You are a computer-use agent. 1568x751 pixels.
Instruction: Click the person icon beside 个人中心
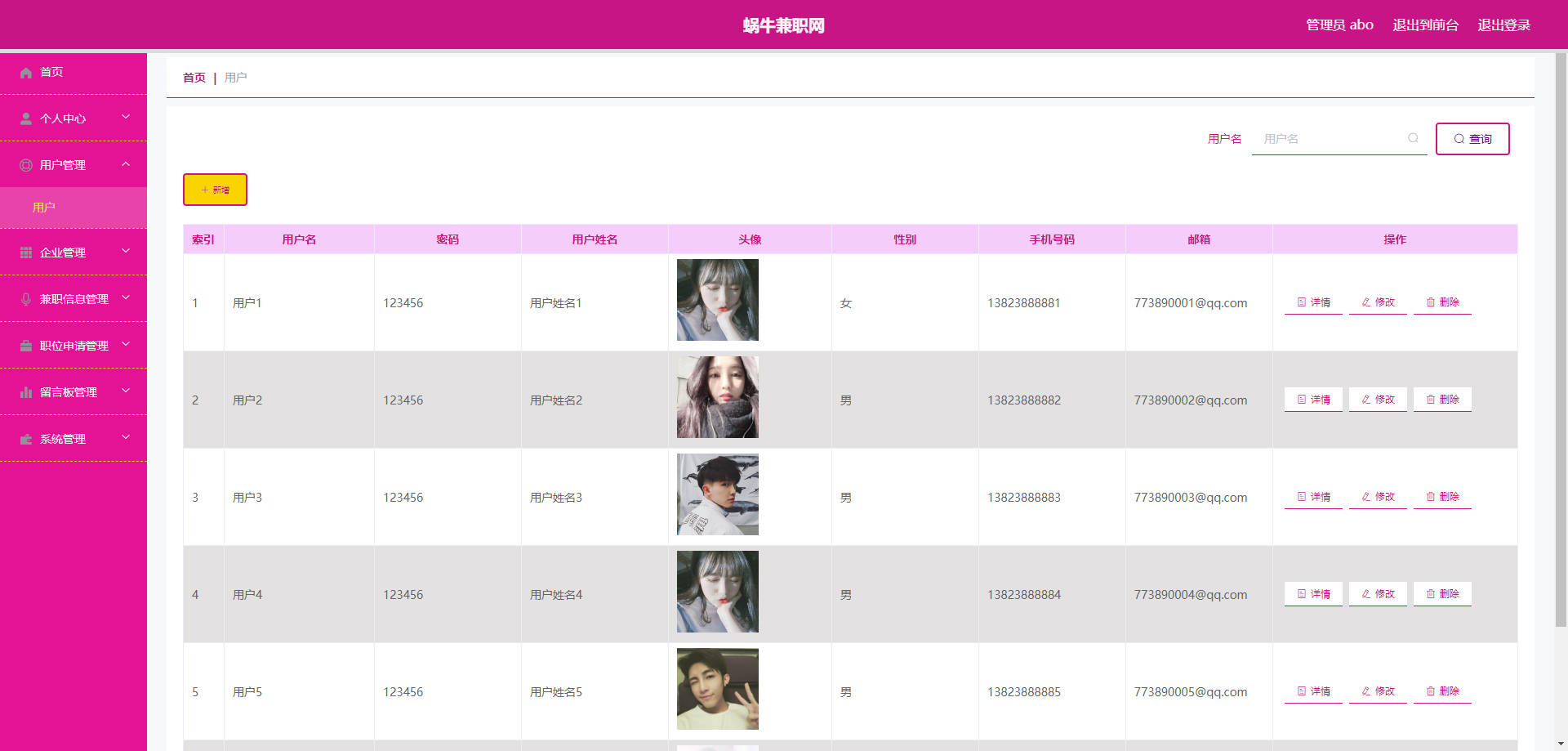[x=26, y=119]
